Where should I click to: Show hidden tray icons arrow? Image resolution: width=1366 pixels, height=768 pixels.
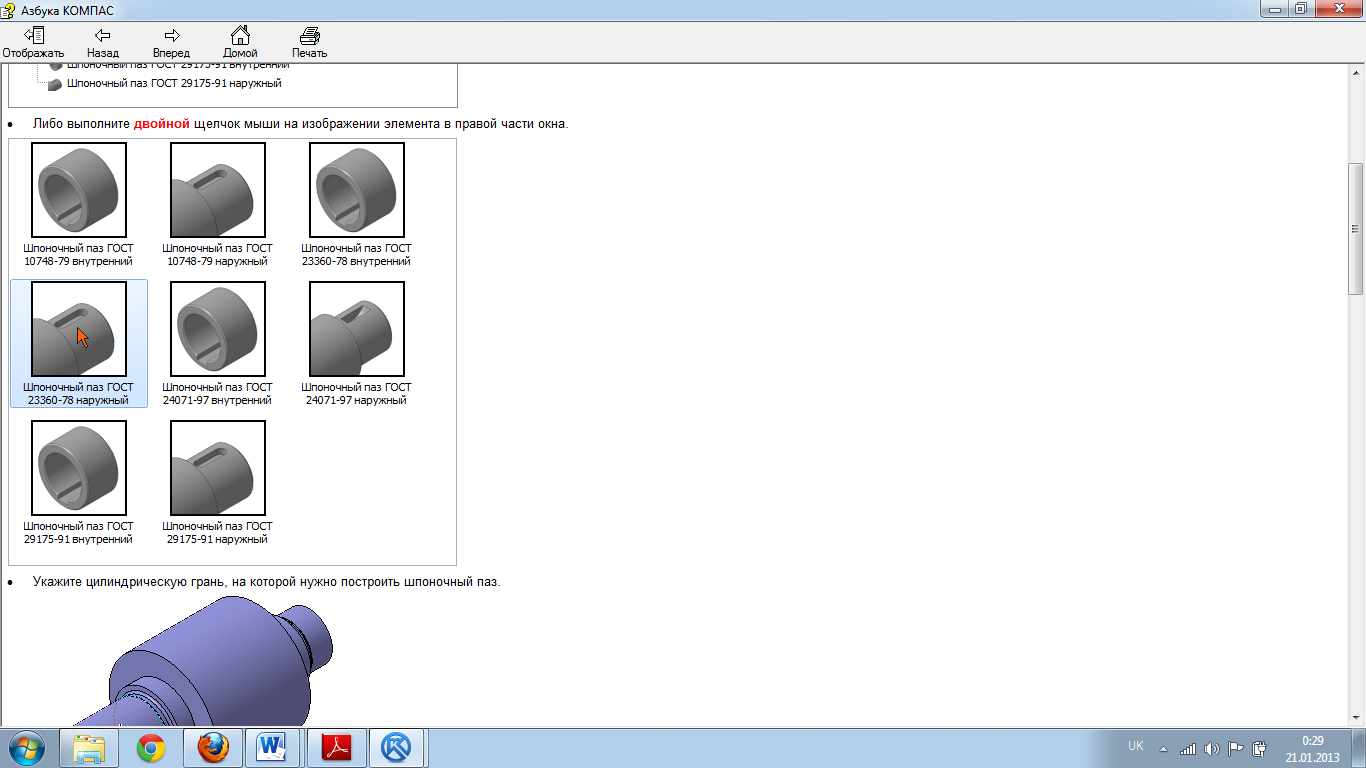(1163, 749)
